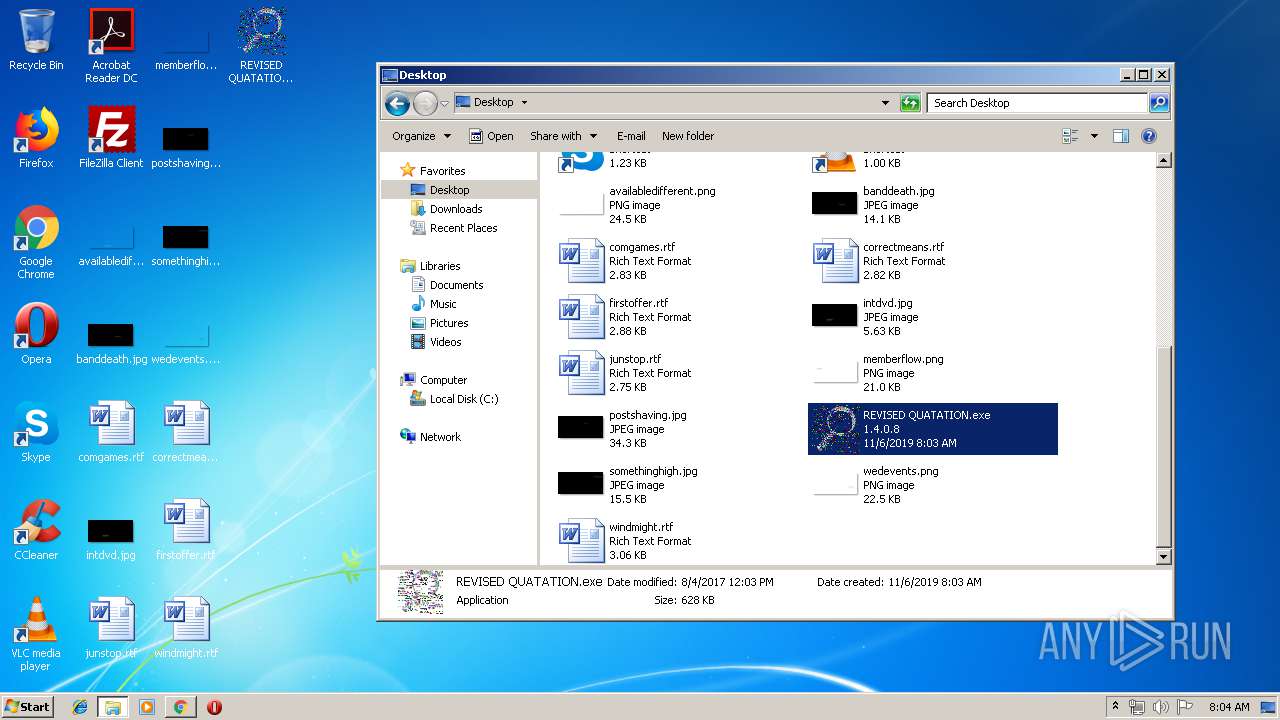This screenshot has width=1280, height=720.
Task: Click Open in the Explorer toolbar
Action: coord(491,136)
